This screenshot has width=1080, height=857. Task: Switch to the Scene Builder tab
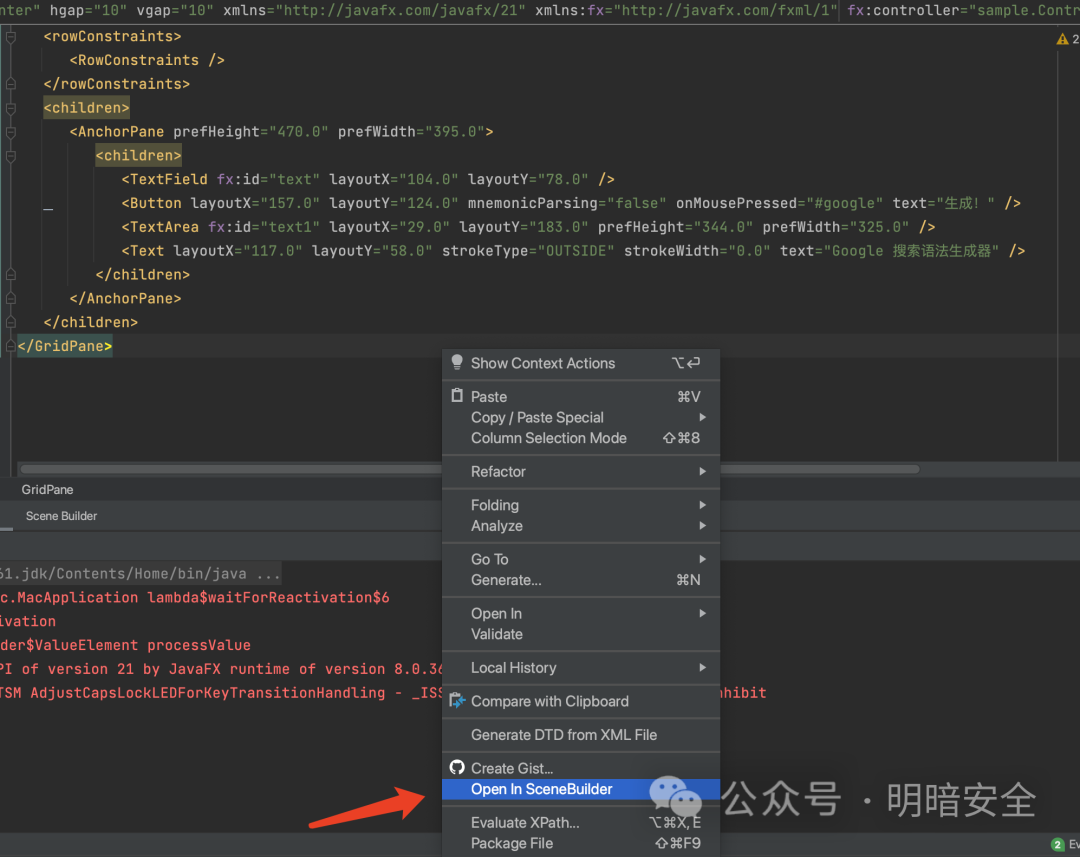[61, 516]
